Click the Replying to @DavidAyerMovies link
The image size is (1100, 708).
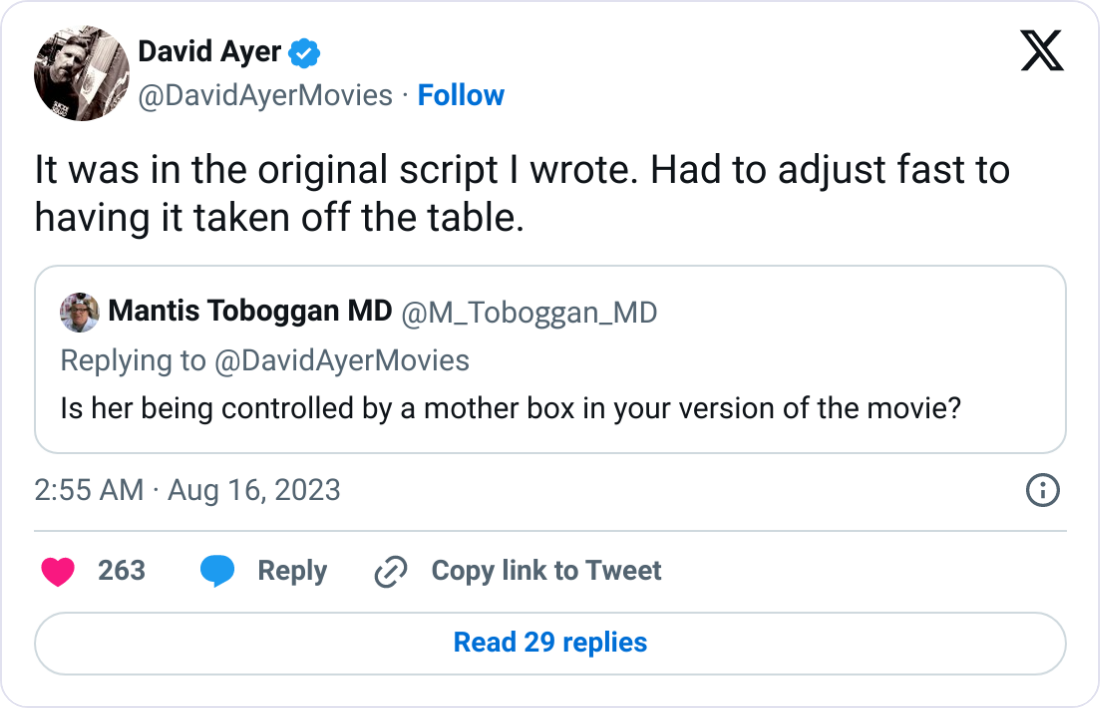(x=264, y=360)
